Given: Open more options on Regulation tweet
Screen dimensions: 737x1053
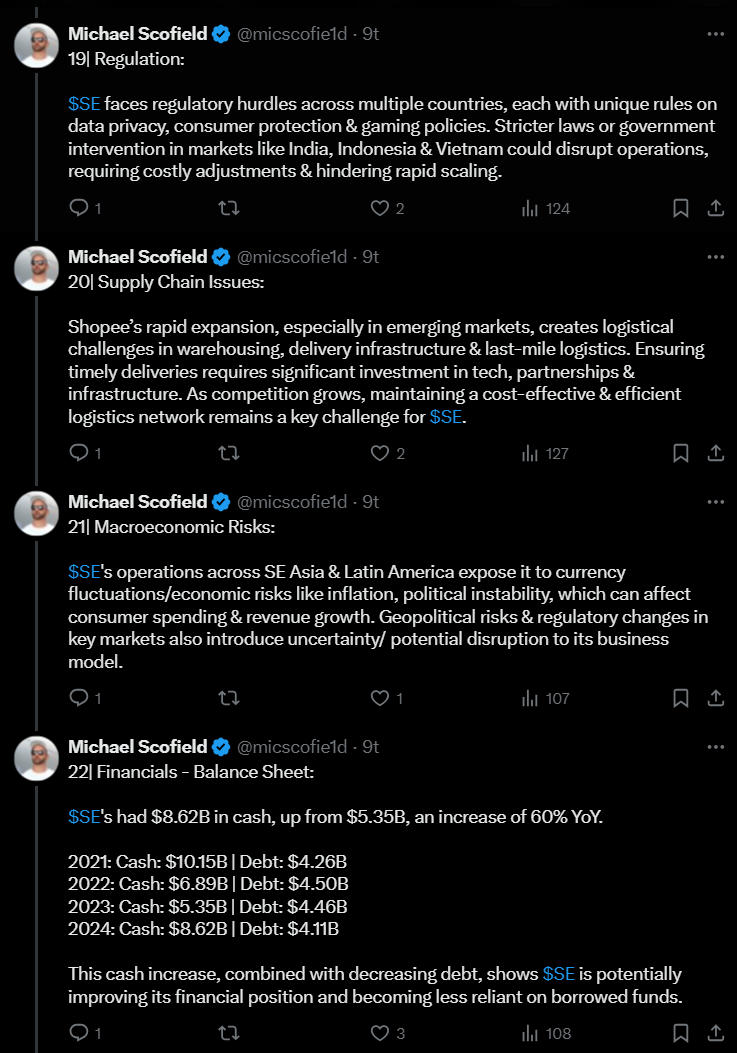Looking at the screenshot, I should 715,33.
